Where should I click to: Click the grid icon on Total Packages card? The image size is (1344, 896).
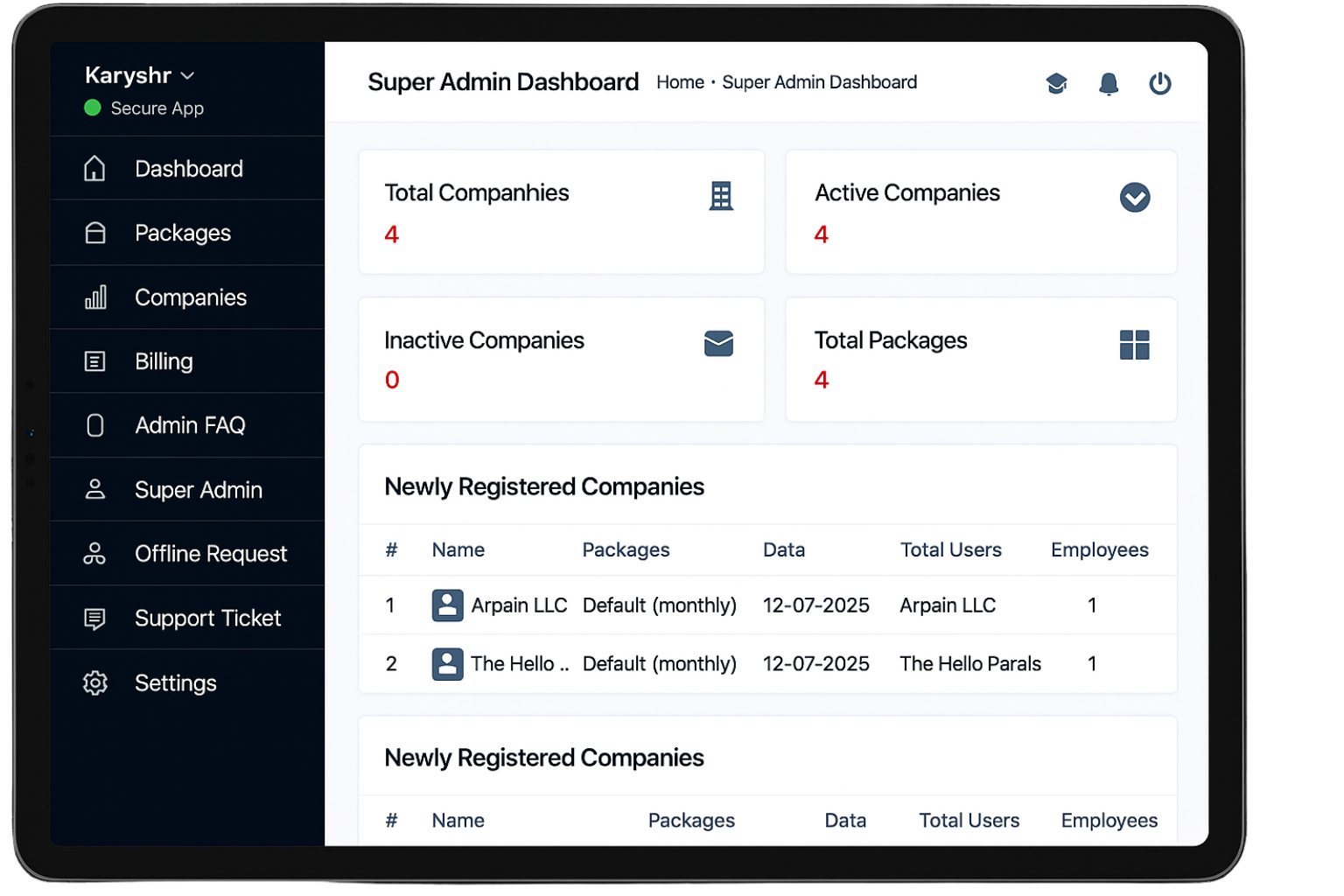pyautogui.click(x=1134, y=345)
